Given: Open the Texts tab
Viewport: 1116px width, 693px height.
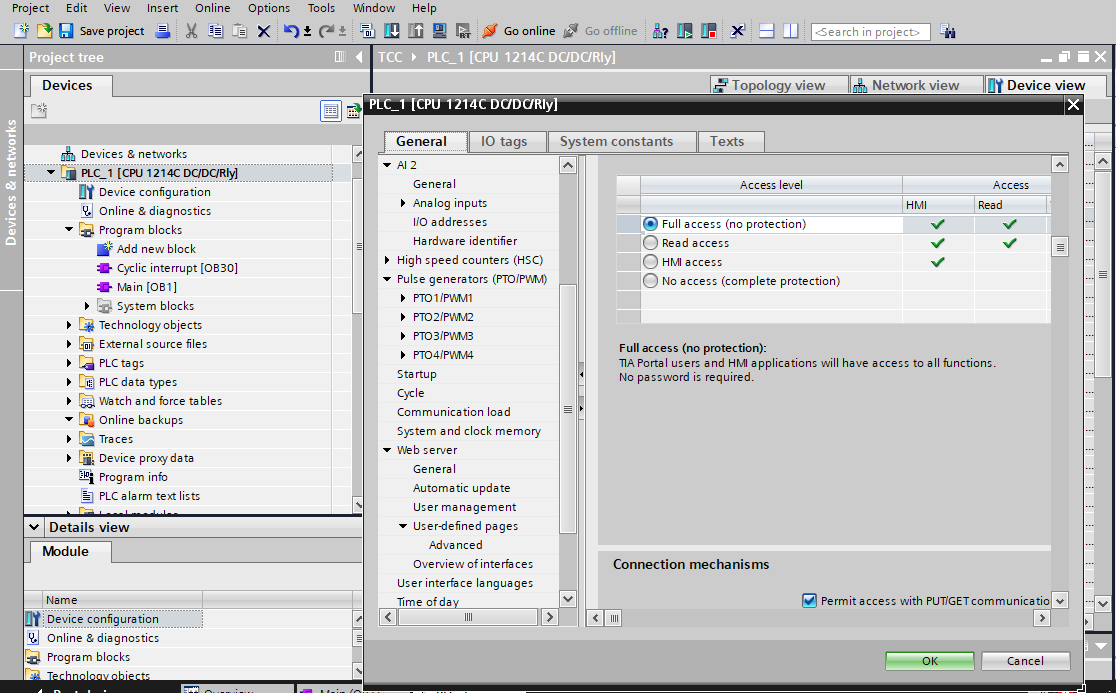Looking at the screenshot, I should (x=732, y=142).
